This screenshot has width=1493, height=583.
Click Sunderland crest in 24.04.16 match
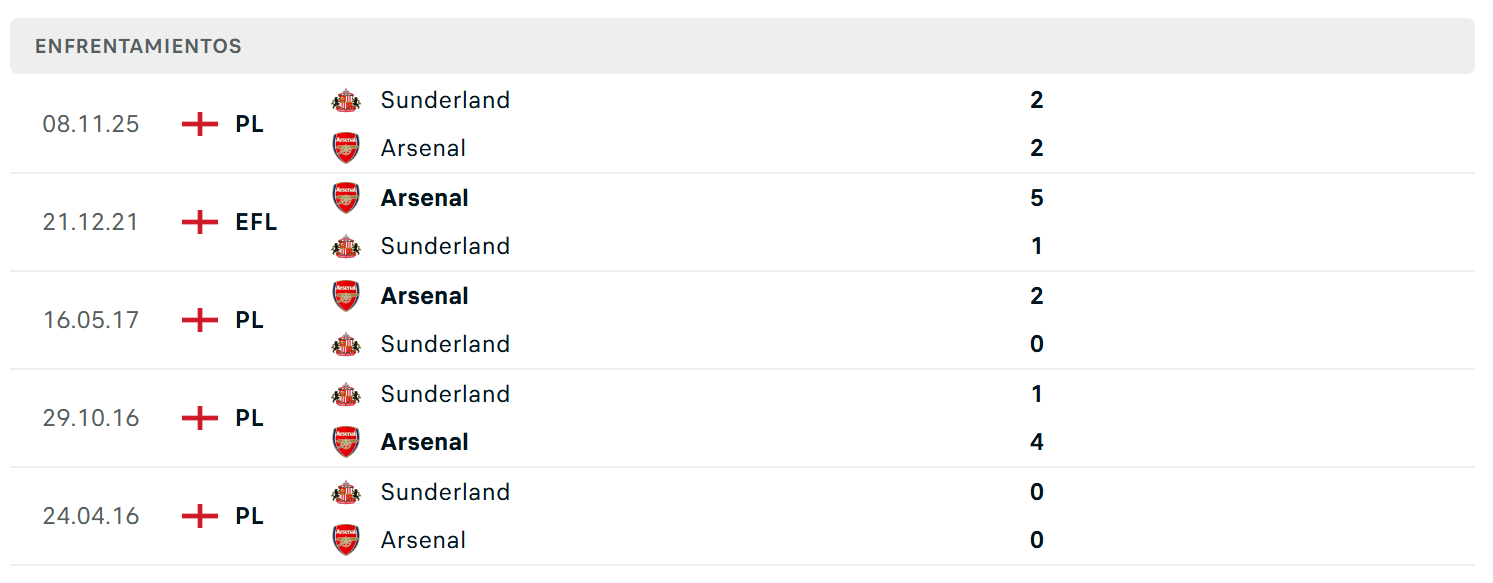[346, 492]
